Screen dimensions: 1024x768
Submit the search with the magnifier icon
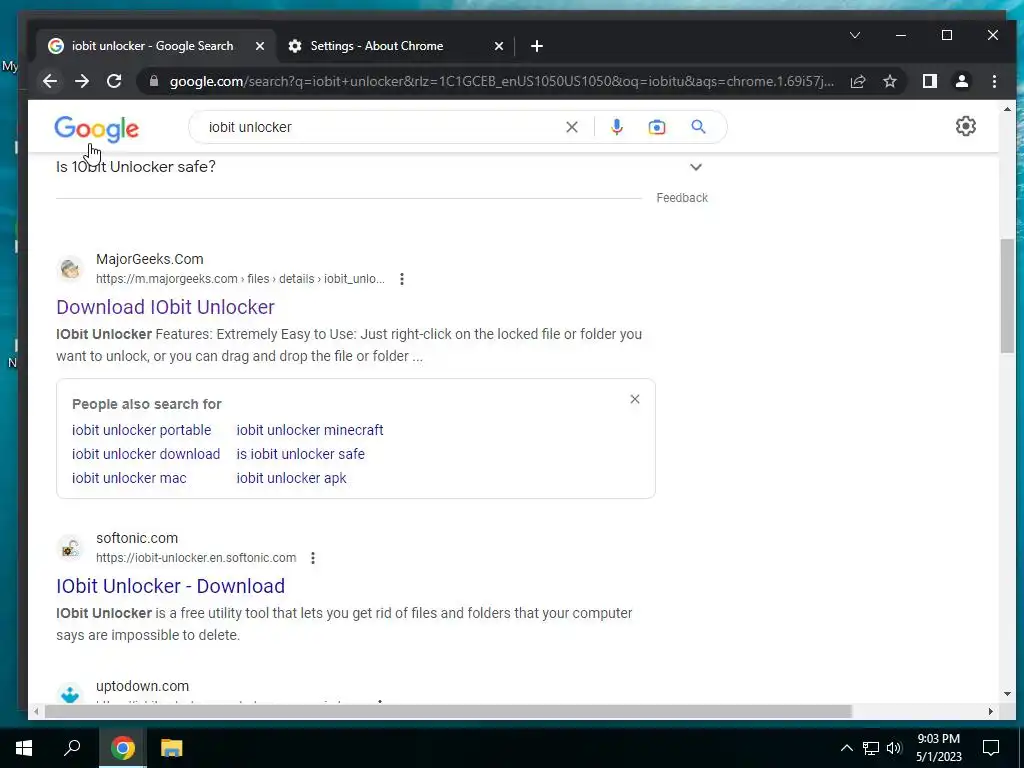698,127
